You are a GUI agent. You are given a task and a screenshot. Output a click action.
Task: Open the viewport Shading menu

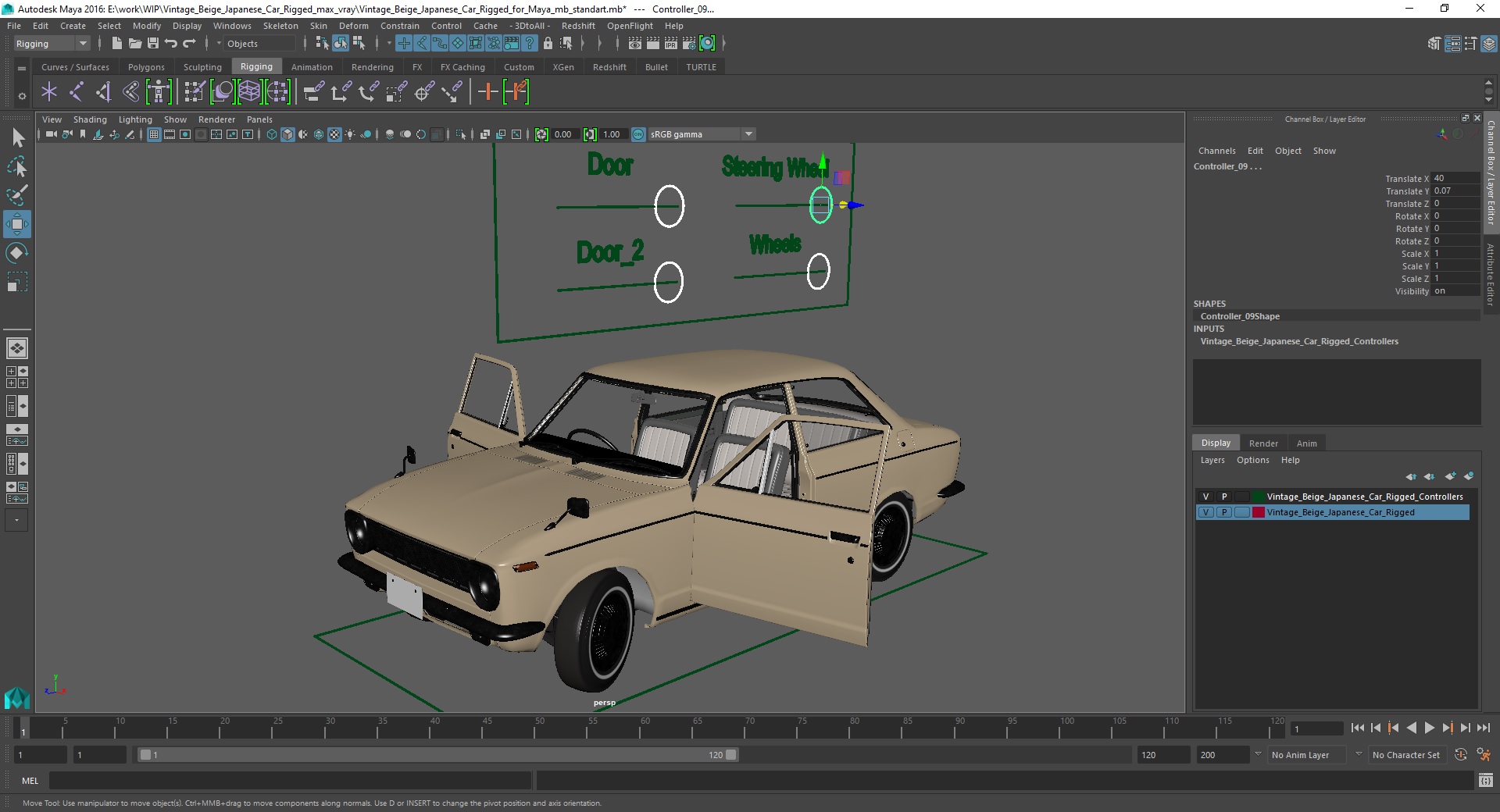pyautogui.click(x=90, y=119)
